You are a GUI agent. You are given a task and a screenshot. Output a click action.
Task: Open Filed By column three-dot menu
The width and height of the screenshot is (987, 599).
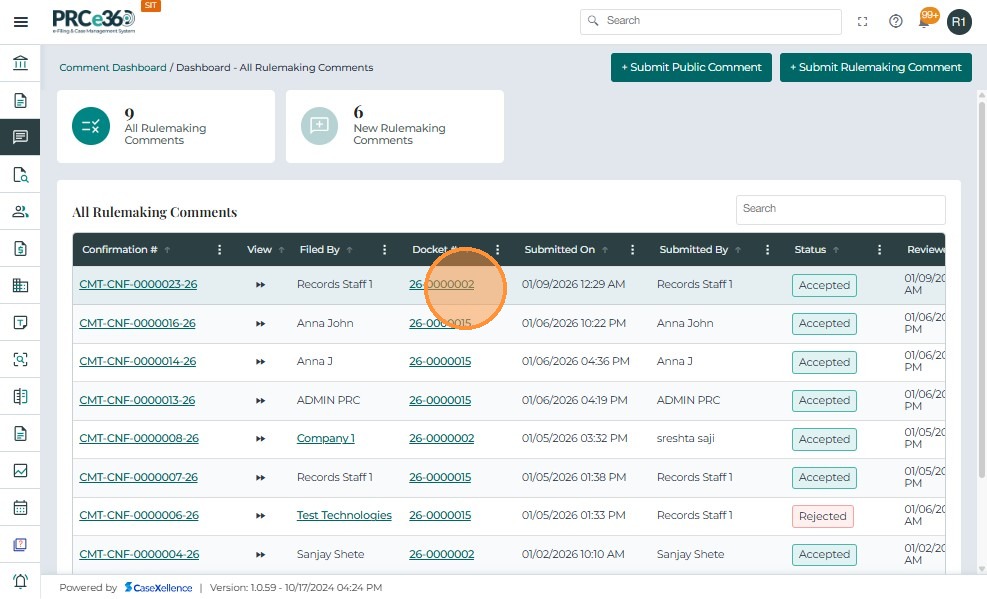[x=384, y=250]
